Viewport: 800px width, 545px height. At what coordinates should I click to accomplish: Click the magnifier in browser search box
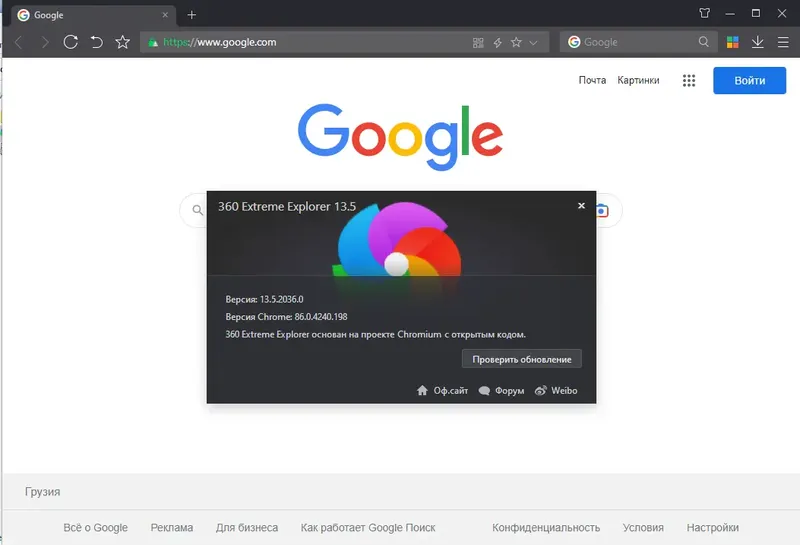click(x=704, y=42)
